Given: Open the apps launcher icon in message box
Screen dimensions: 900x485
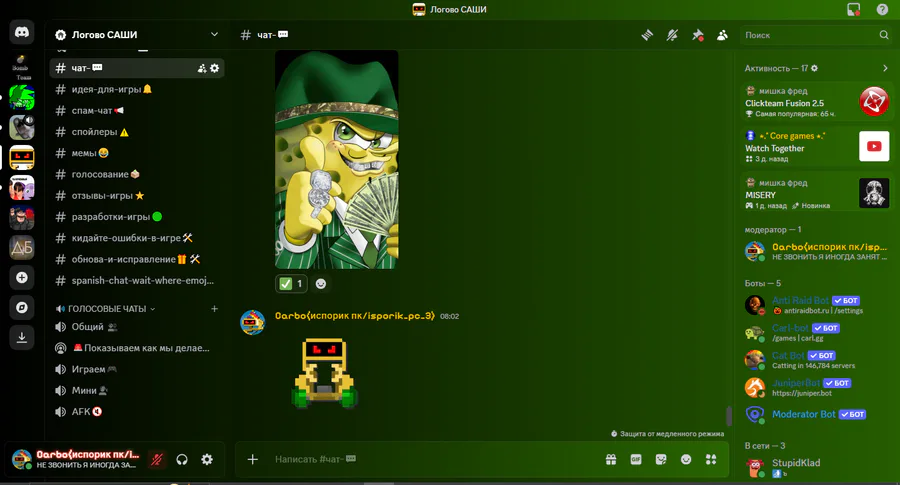Looking at the screenshot, I should [x=711, y=459].
